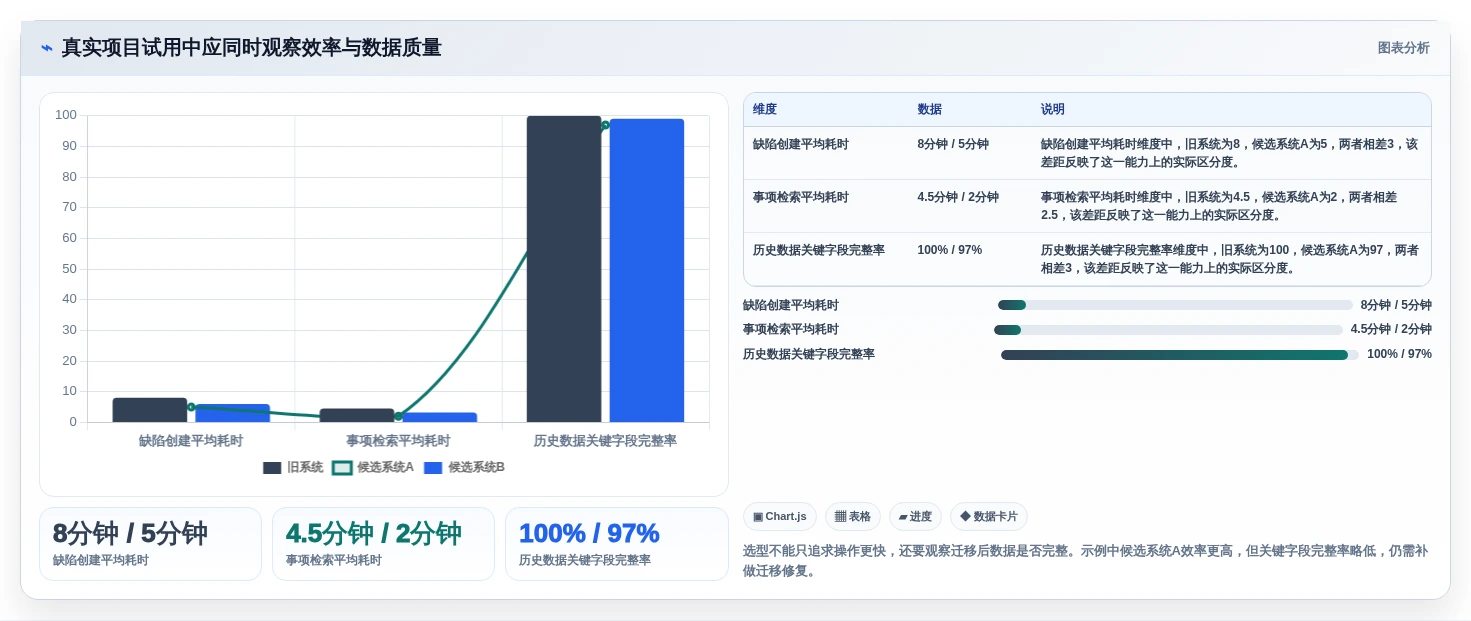Toggle the 候选系统A legend item
This screenshot has height=621, width=1471.
[373, 467]
